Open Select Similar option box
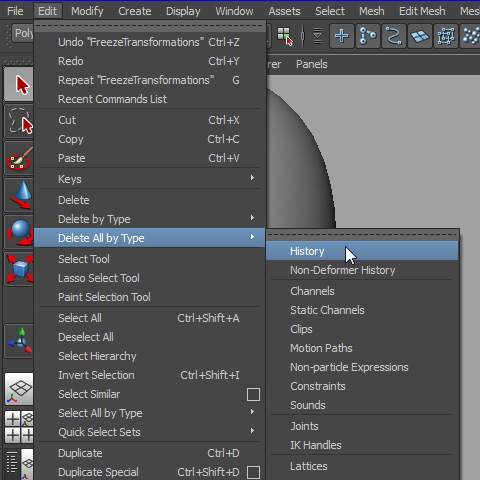This screenshot has width=480, height=480. 253,394
